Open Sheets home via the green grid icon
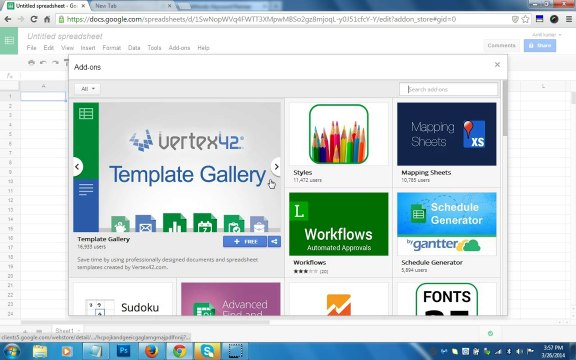The width and height of the screenshot is (576, 360). pos(9,40)
